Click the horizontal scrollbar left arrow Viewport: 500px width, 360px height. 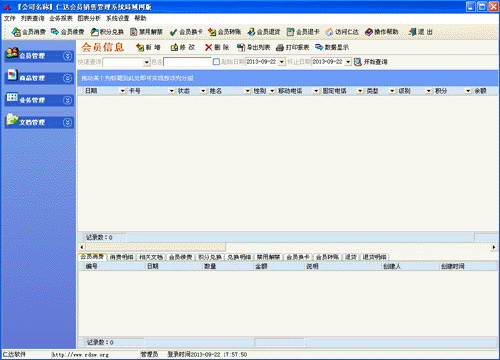(82, 247)
